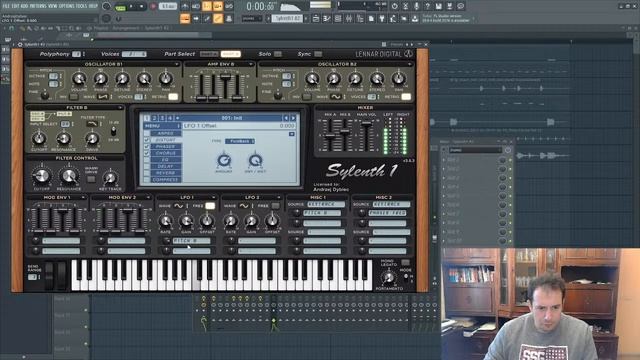Viewport: 640px width, 360px height.
Task: Select DELAY effect page label
Action: [165, 167]
